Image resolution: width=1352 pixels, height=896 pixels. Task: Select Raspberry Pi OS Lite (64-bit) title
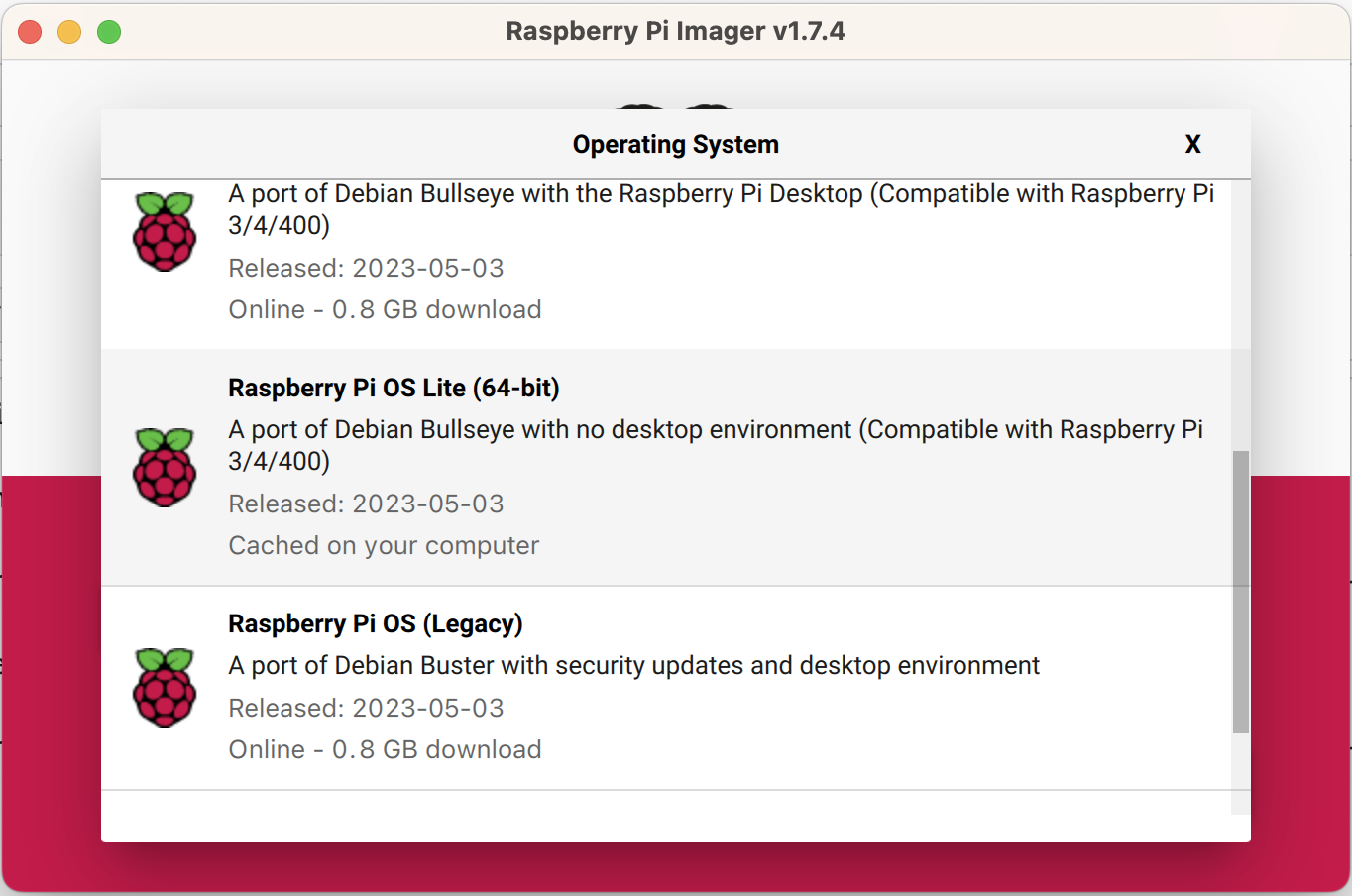pos(394,388)
